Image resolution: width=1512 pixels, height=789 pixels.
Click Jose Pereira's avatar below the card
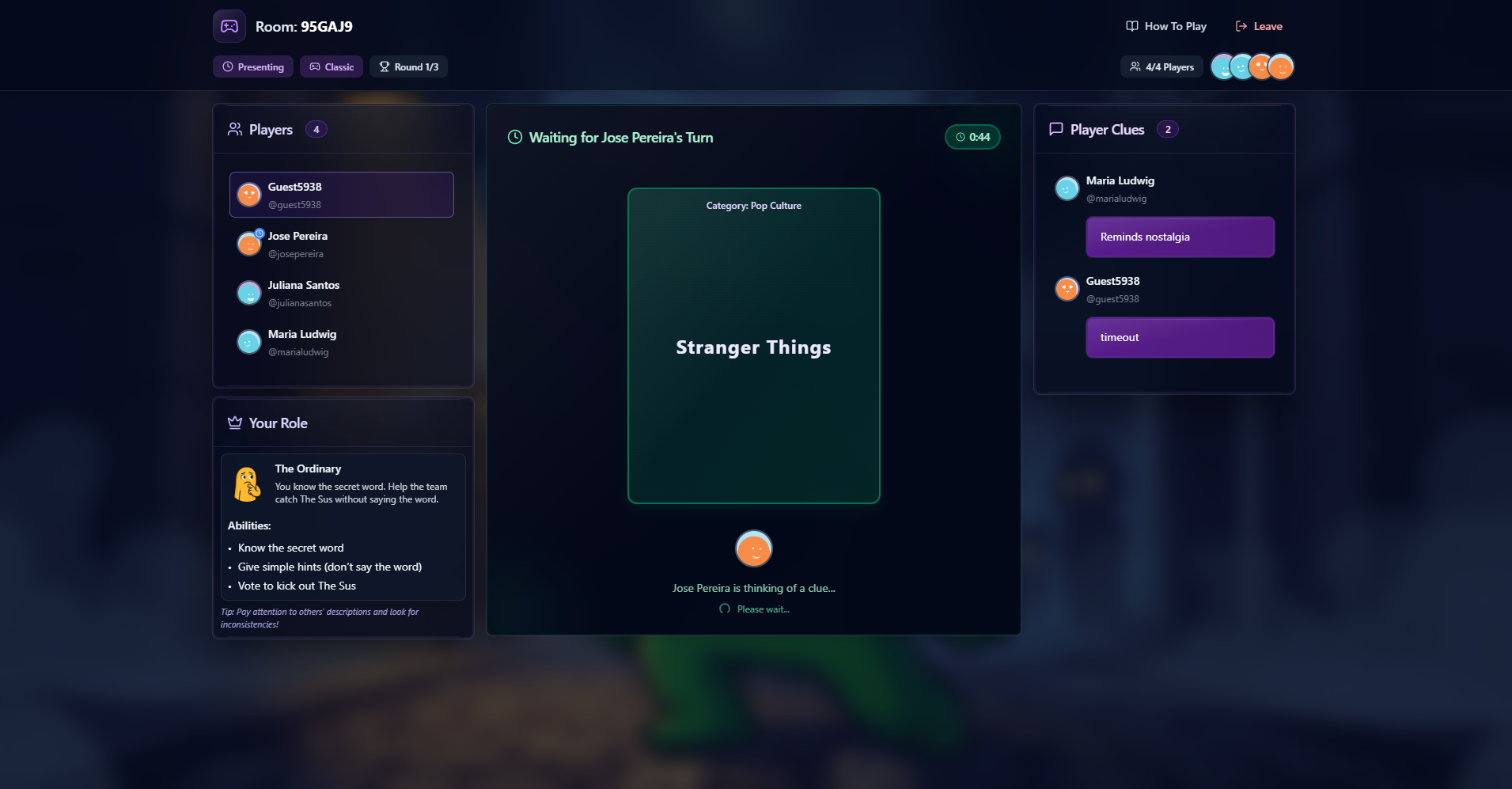(754, 549)
